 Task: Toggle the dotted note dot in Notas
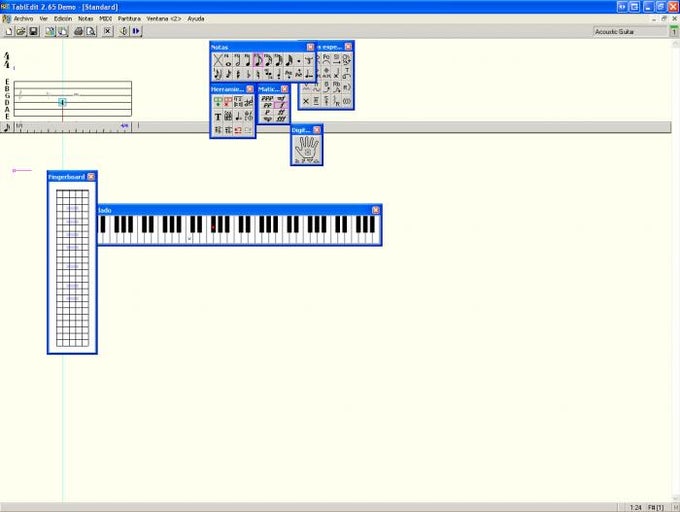pos(298,60)
